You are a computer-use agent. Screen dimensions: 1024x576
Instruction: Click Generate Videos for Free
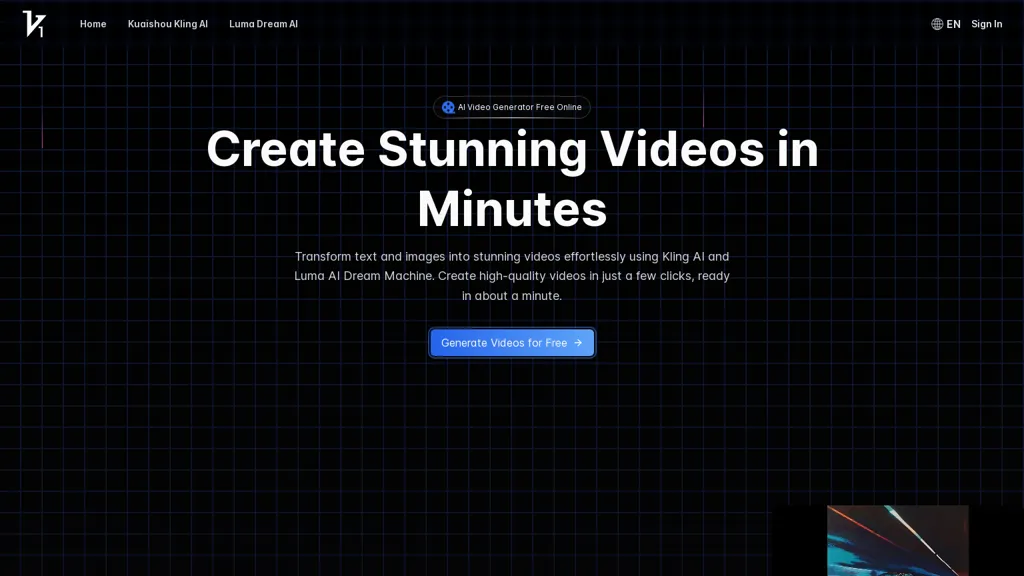[511, 342]
